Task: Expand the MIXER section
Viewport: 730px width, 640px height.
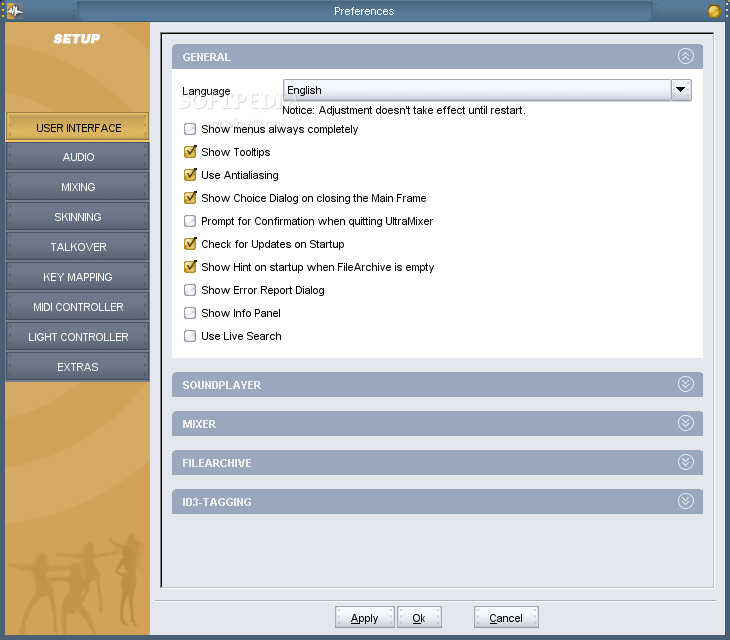Action: 685,423
